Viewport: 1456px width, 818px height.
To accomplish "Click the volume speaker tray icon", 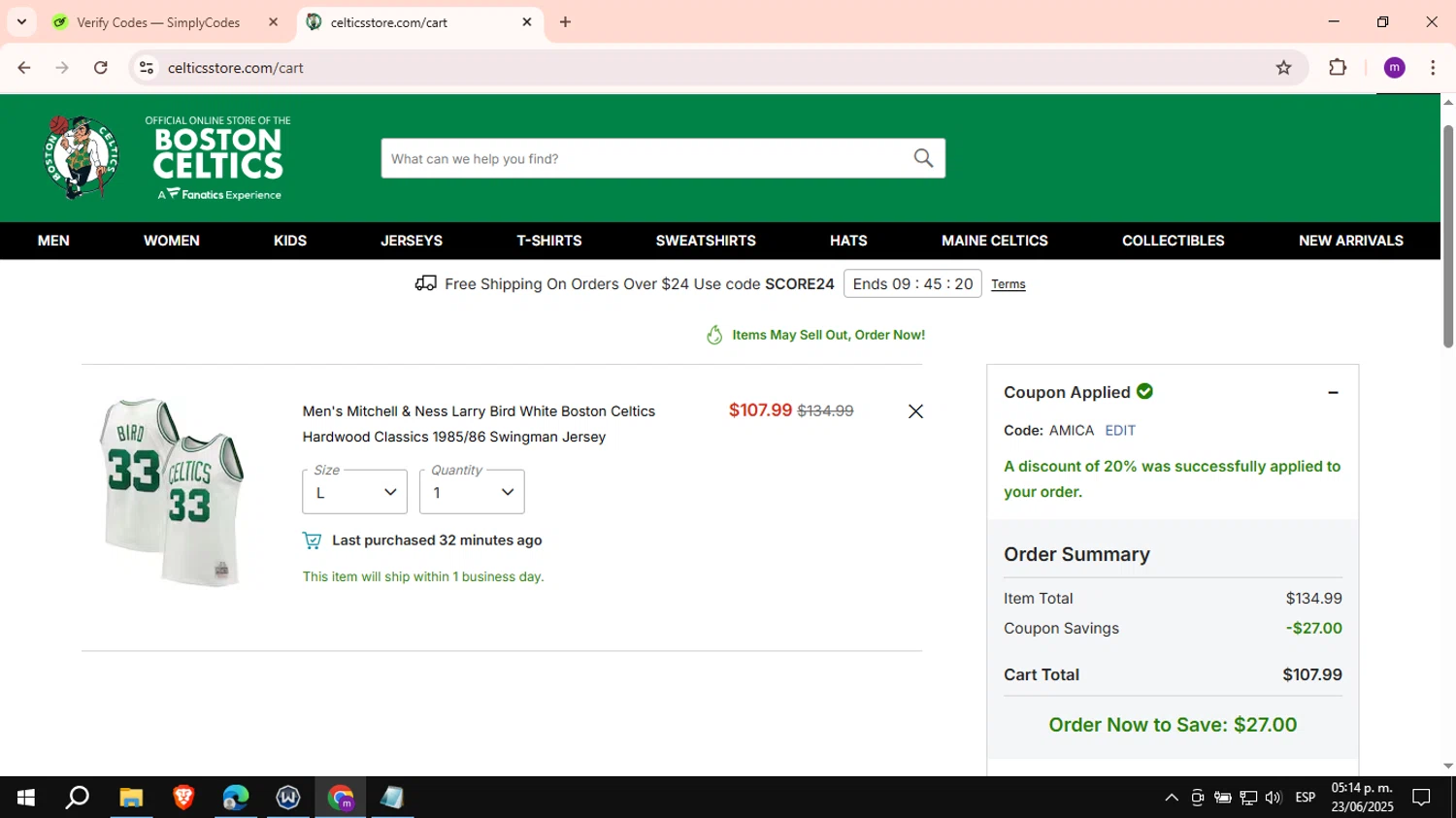I will tap(1274, 798).
